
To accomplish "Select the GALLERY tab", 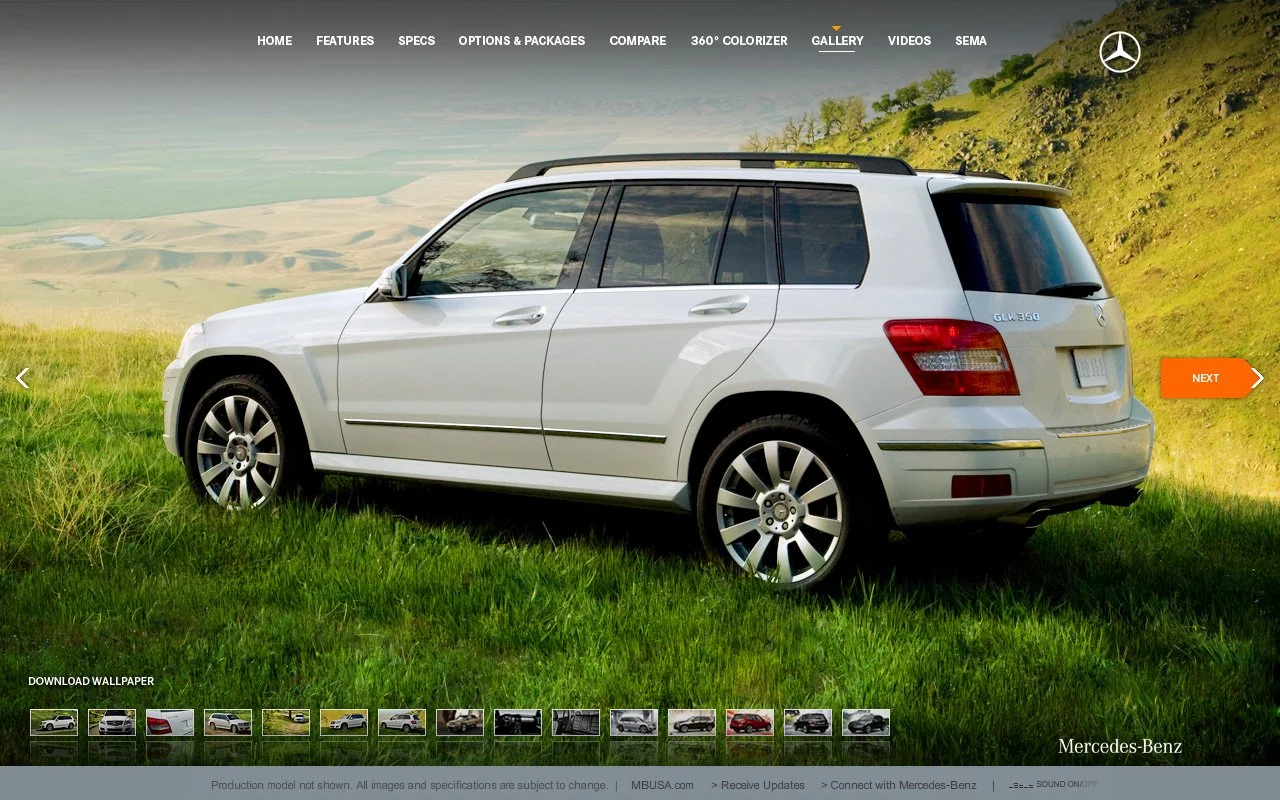I will click(837, 41).
